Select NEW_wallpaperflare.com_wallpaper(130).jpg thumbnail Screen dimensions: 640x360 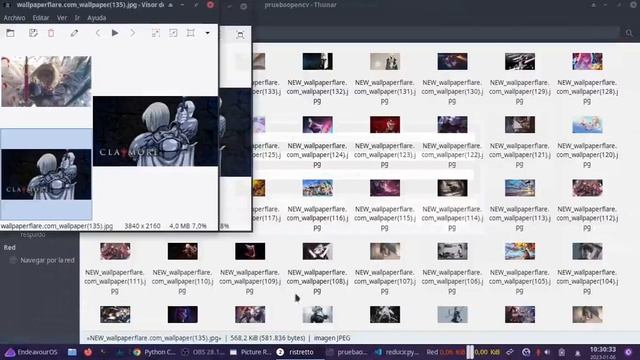click(x=452, y=62)
